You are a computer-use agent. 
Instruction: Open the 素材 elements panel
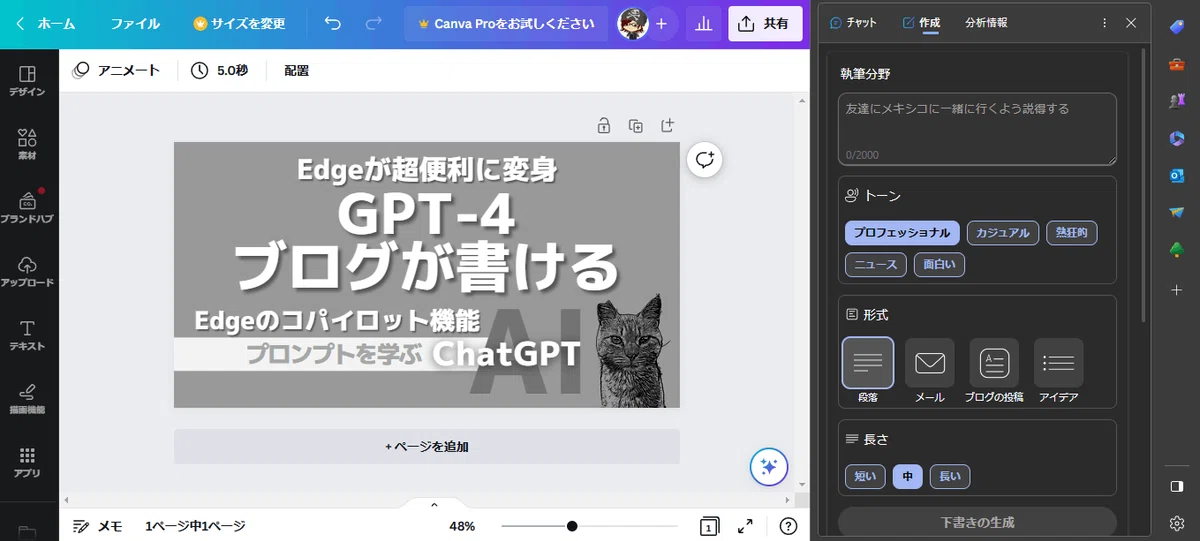28,145
